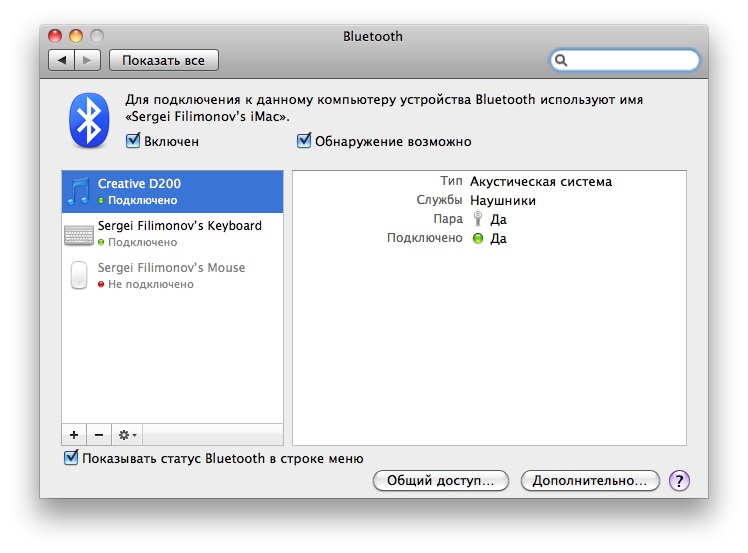The width and height of the screenshot is (748, 553).
Task: Click the green dot under Sergei Filimonov's Keyboard
Action: 101,242
